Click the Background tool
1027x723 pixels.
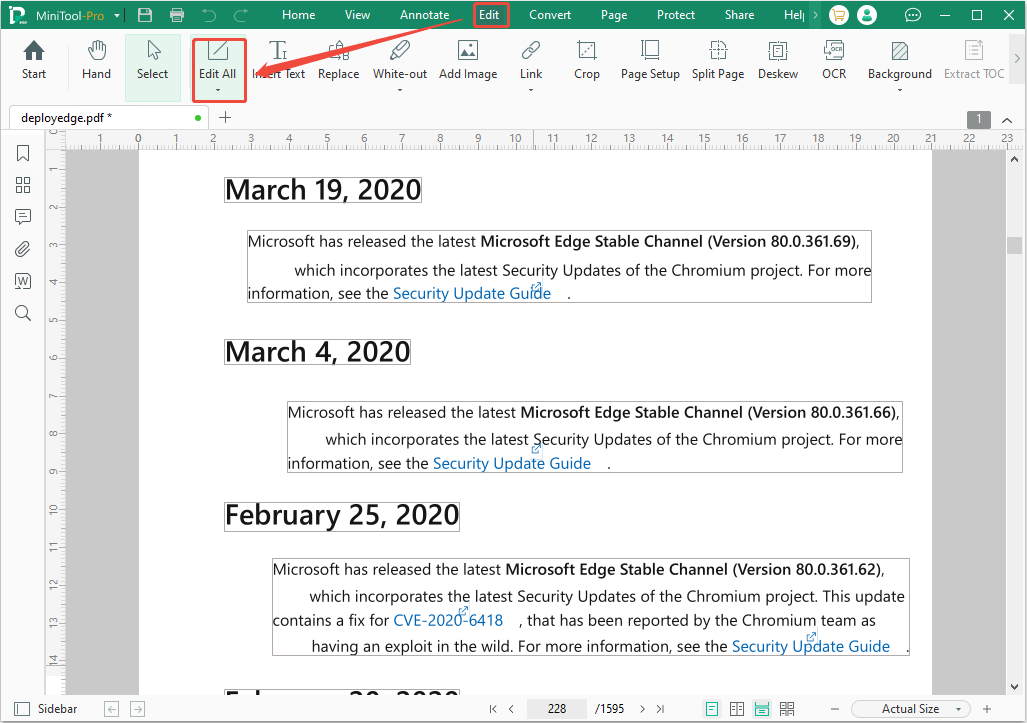click(899, 60)
